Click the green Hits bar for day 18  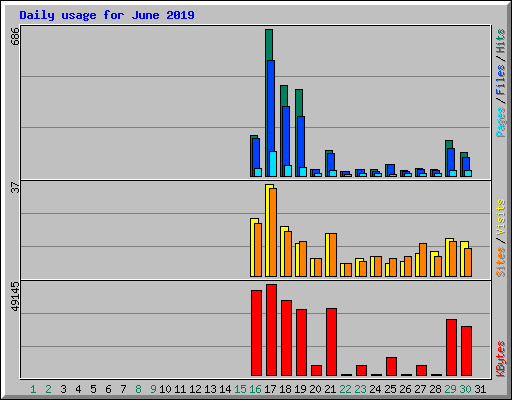[284, 96]
